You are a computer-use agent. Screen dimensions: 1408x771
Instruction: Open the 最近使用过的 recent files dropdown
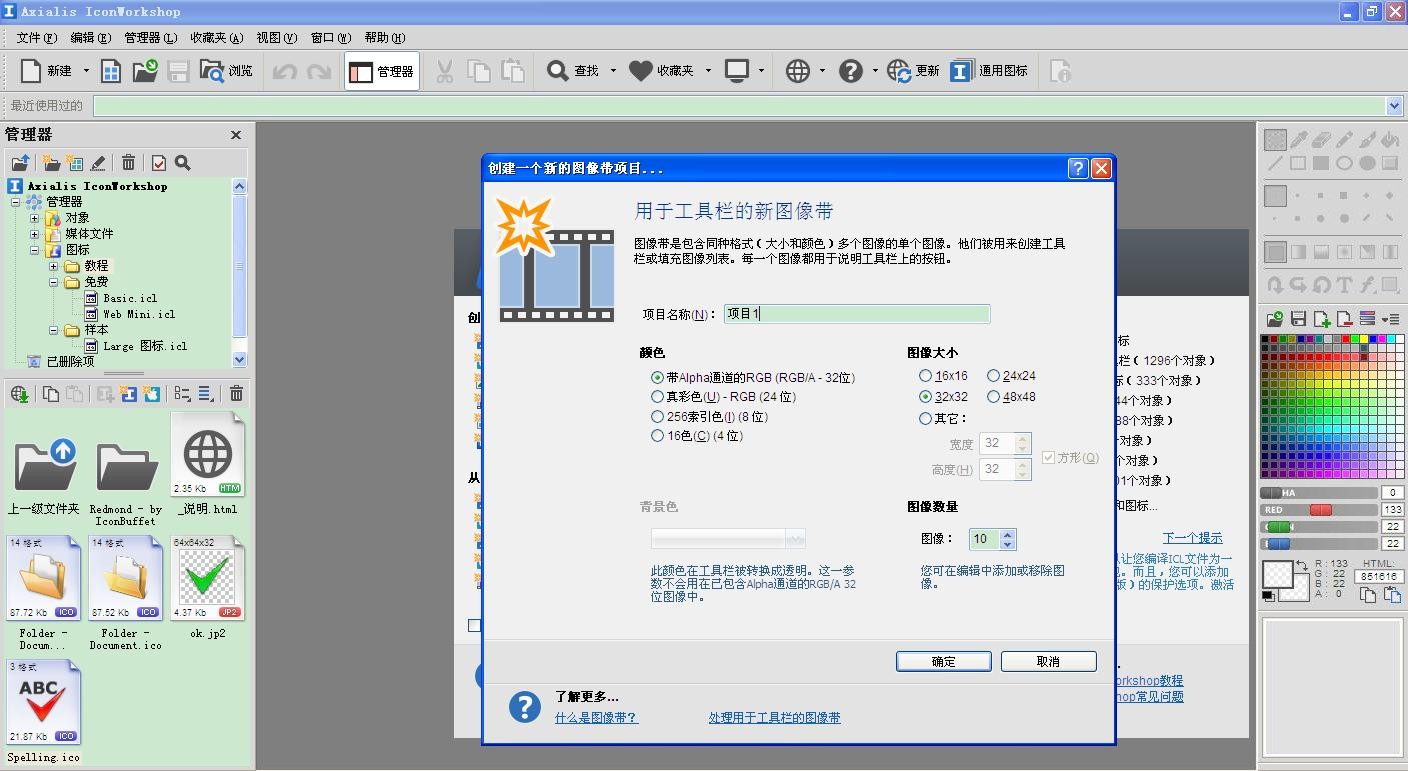1395,106
